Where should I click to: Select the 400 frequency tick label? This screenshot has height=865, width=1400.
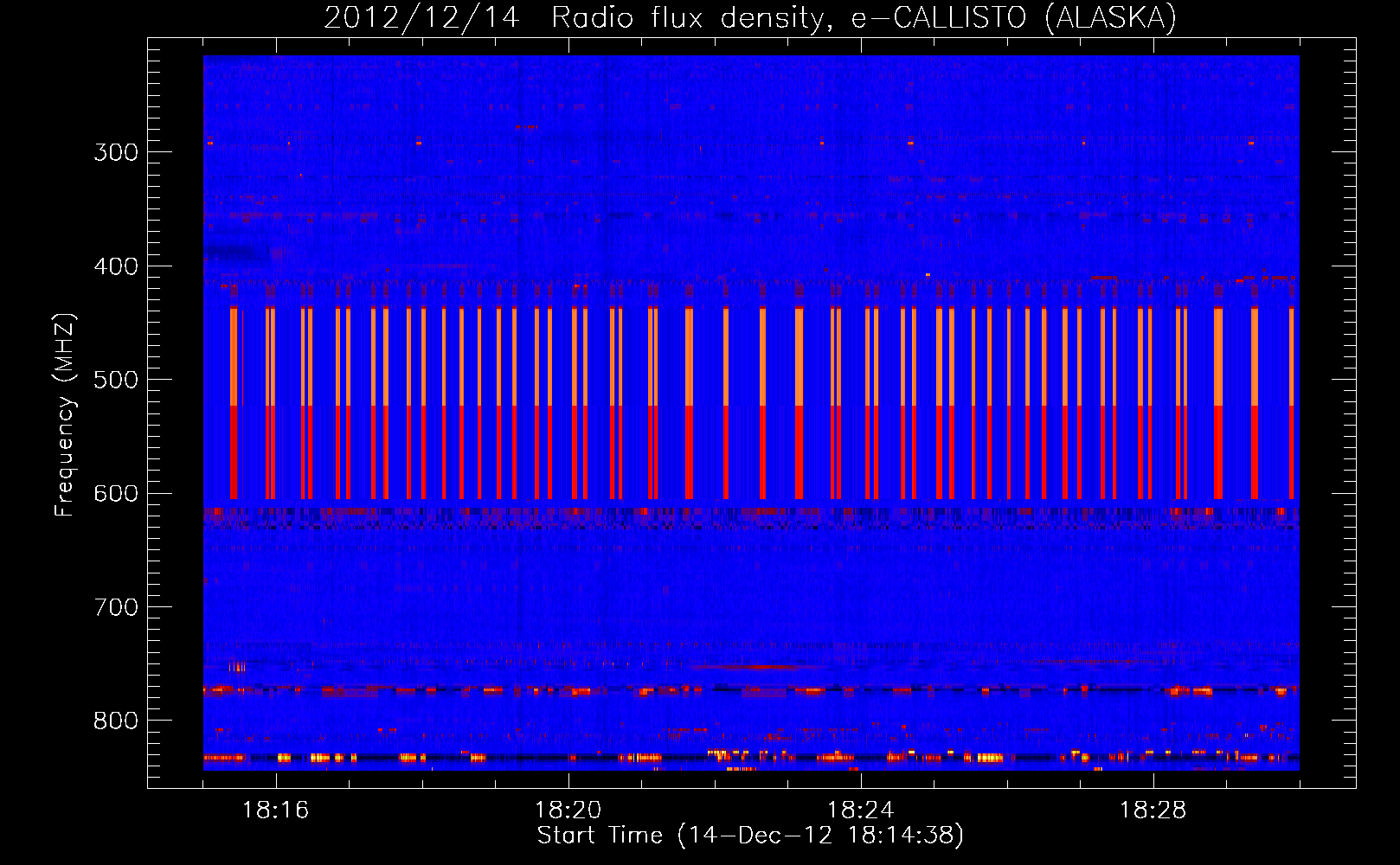(x=116, y=266)
